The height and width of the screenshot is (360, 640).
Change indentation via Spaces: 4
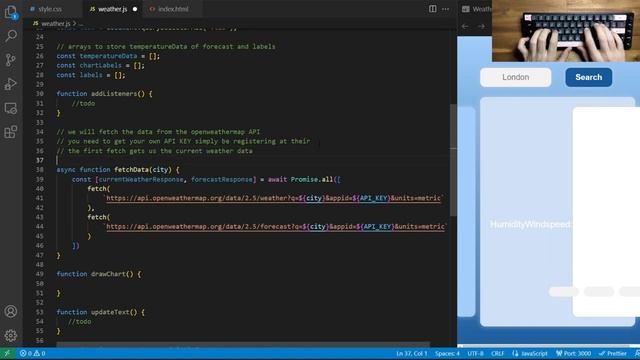[x=447, y=353]
